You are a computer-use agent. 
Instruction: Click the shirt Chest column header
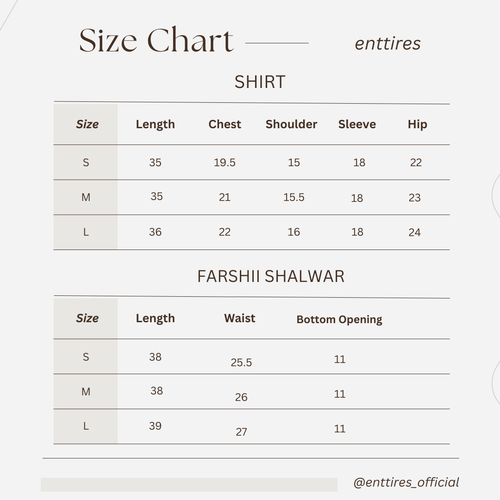click(x=225, y=124)
